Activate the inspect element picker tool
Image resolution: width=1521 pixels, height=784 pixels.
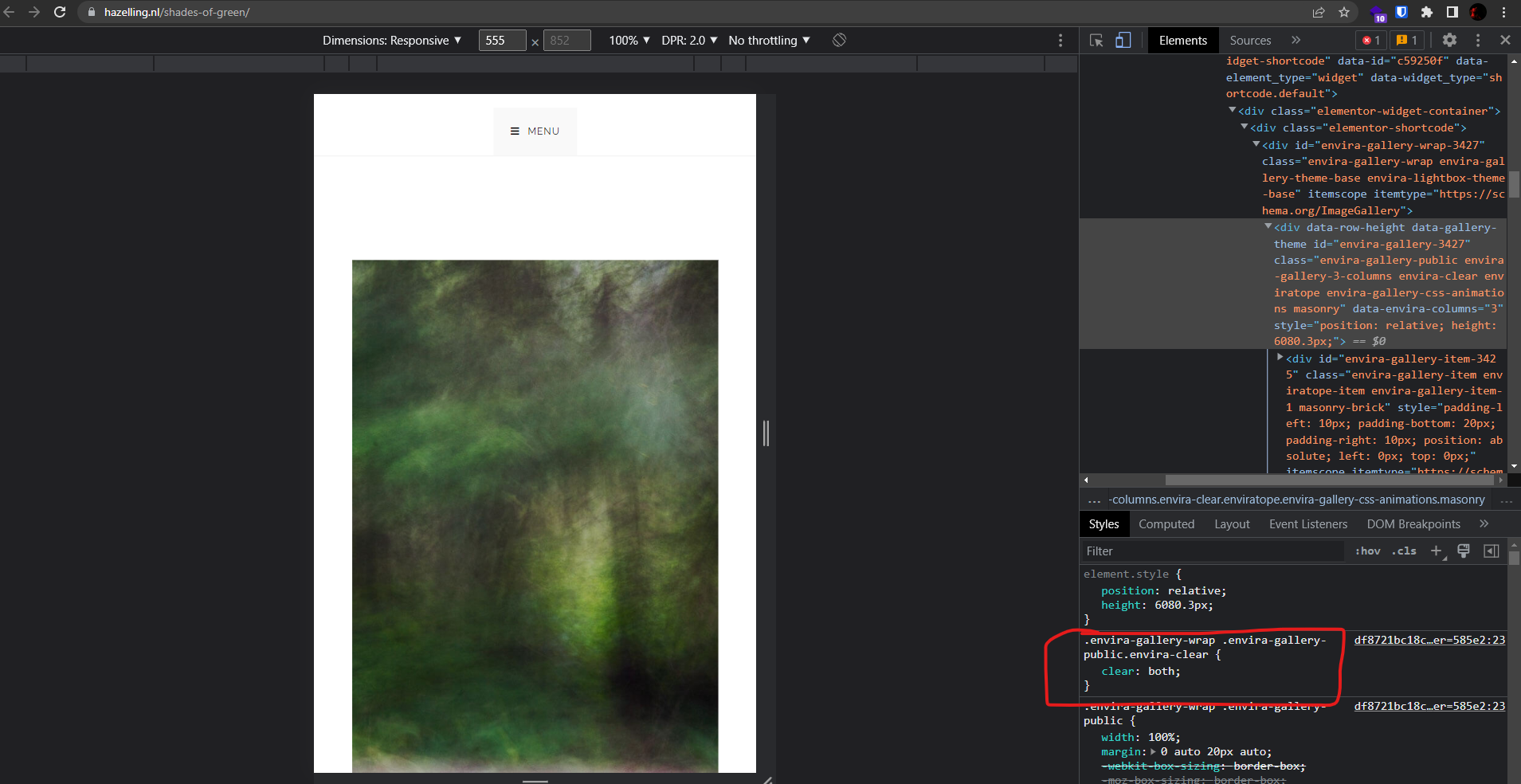coord(1096,40)
